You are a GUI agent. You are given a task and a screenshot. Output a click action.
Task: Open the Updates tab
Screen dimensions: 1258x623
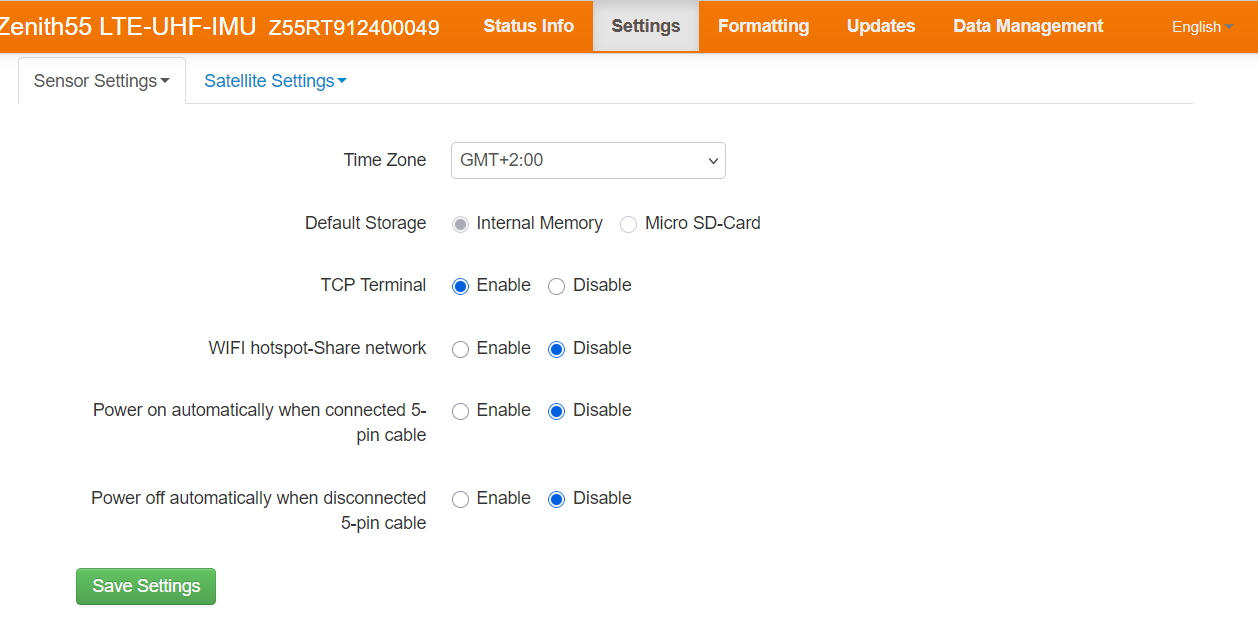coord(880,26)
